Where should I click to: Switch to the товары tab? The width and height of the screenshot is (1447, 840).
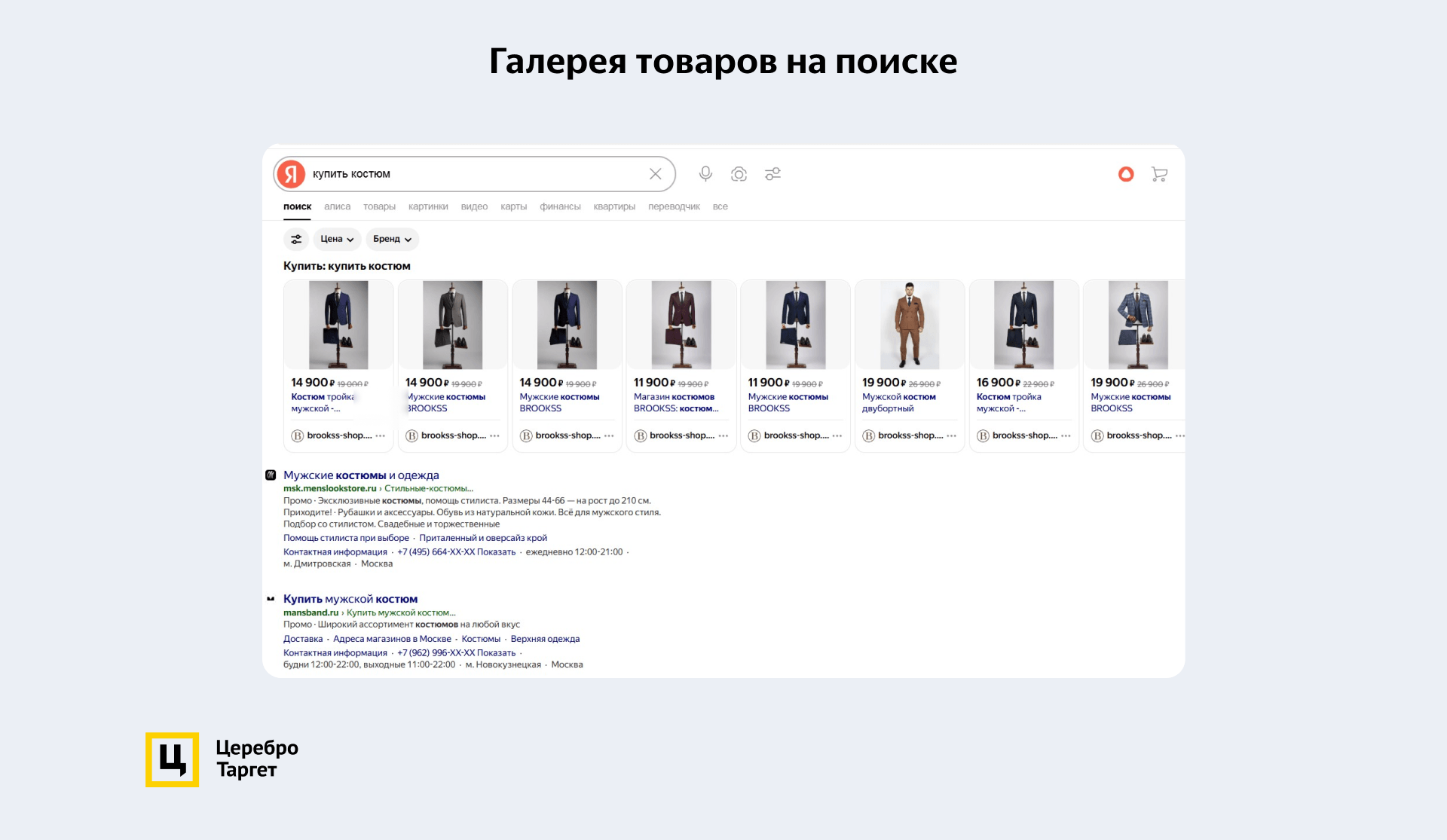pyautogui.click(x=379, y=206)
